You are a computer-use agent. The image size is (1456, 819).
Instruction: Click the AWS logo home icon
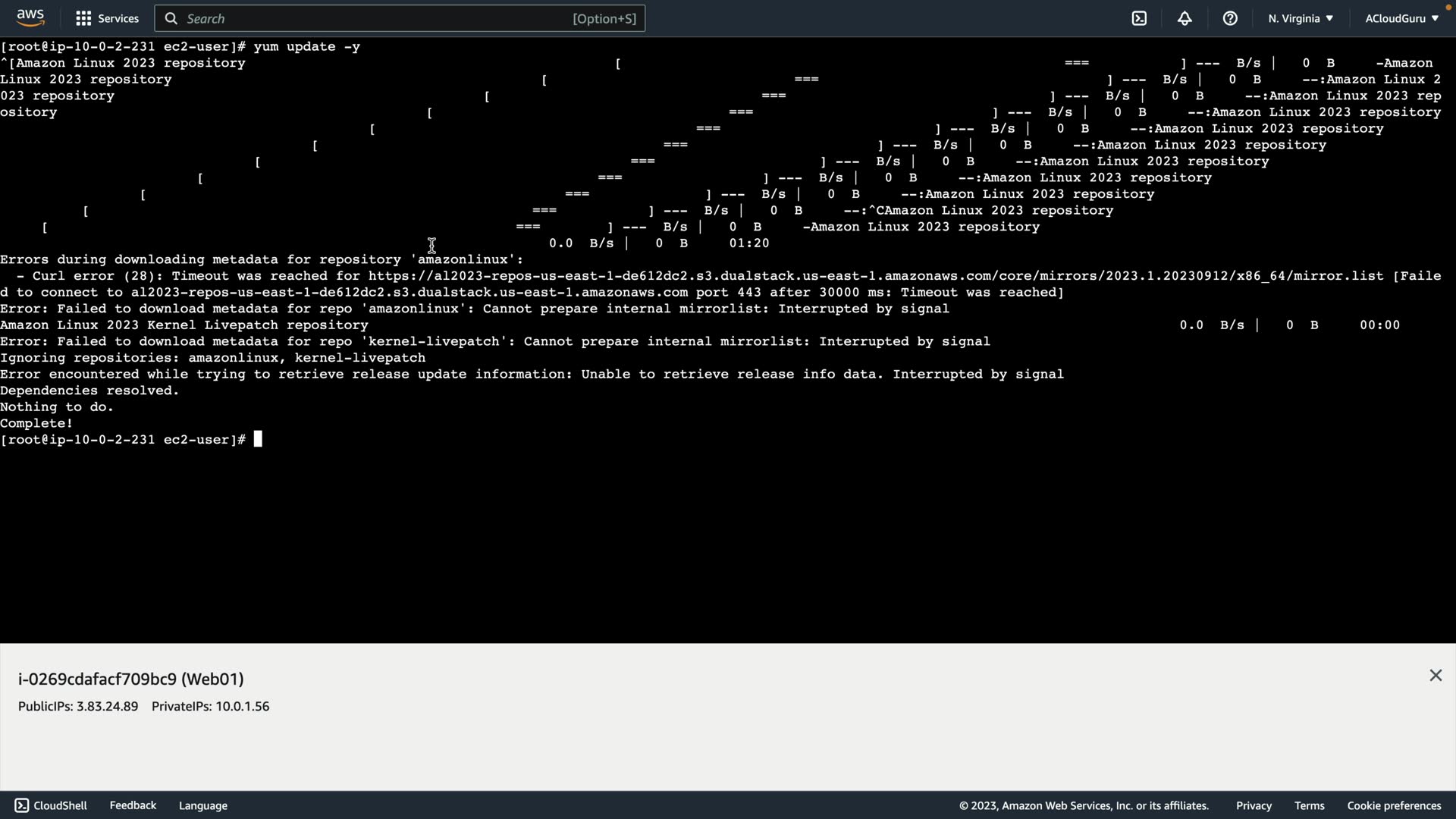[x=30, y=17]
